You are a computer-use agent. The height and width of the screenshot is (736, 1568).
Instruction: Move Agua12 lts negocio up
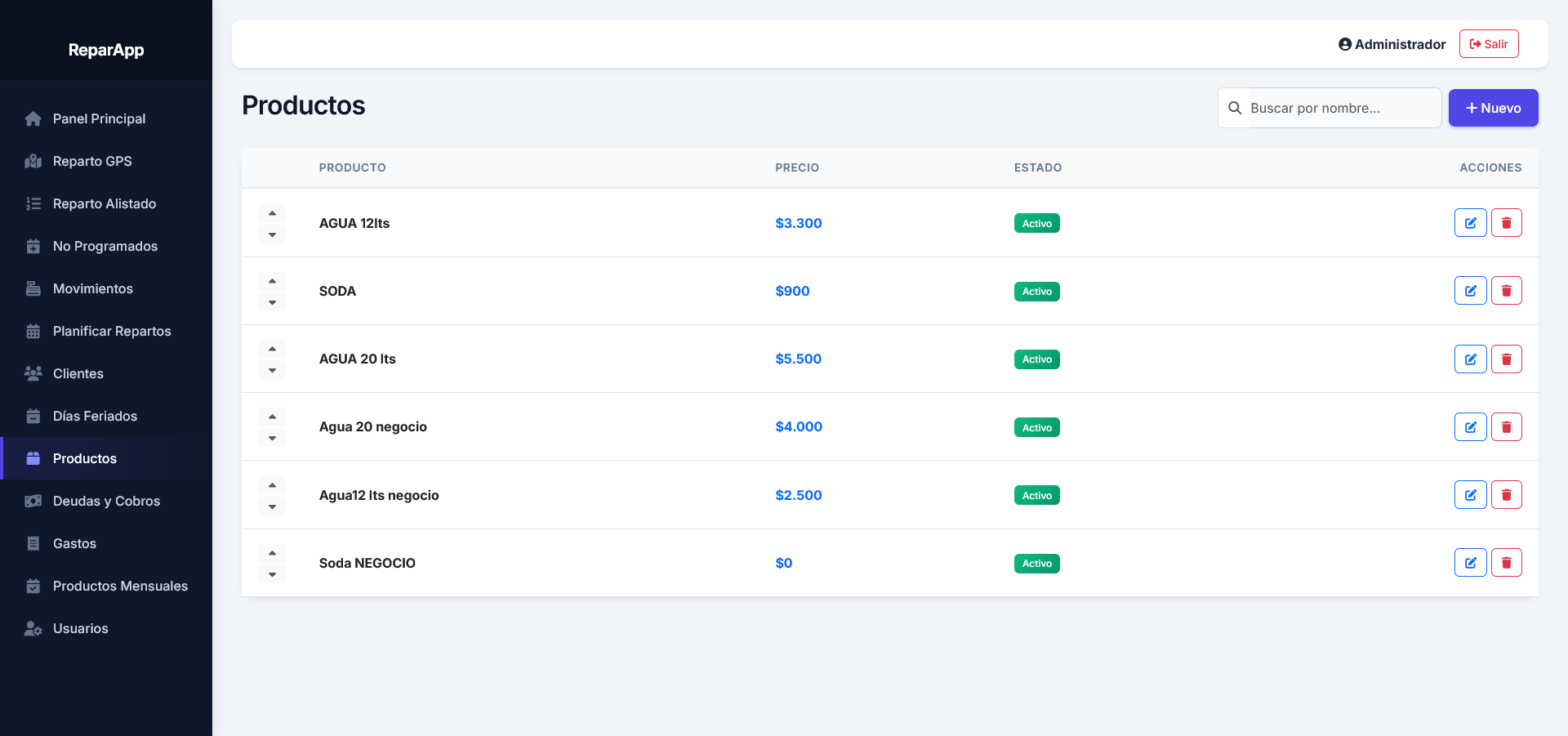pyautogui.click(x=272, y=485)
